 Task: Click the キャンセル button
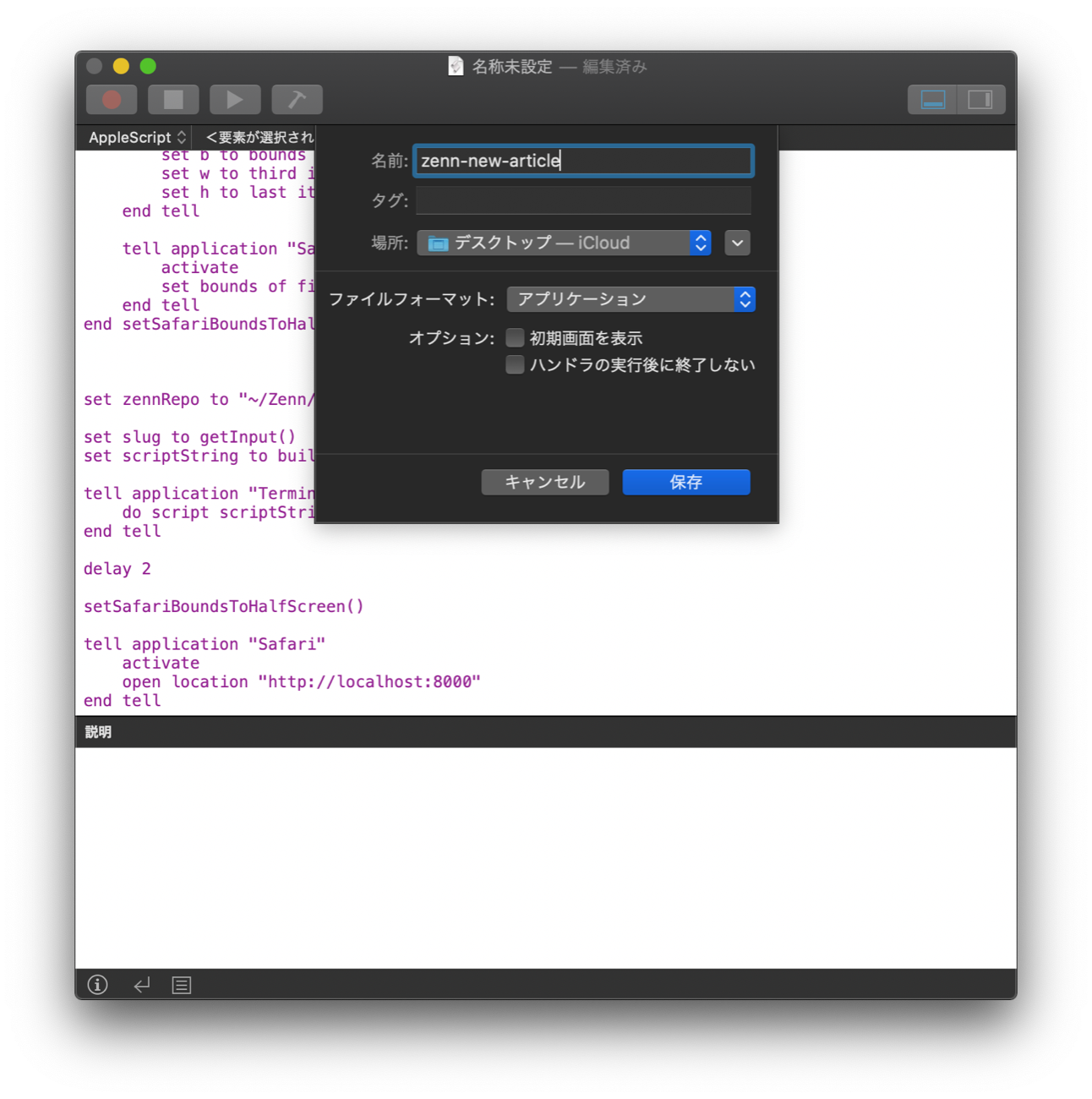point(545,482)
